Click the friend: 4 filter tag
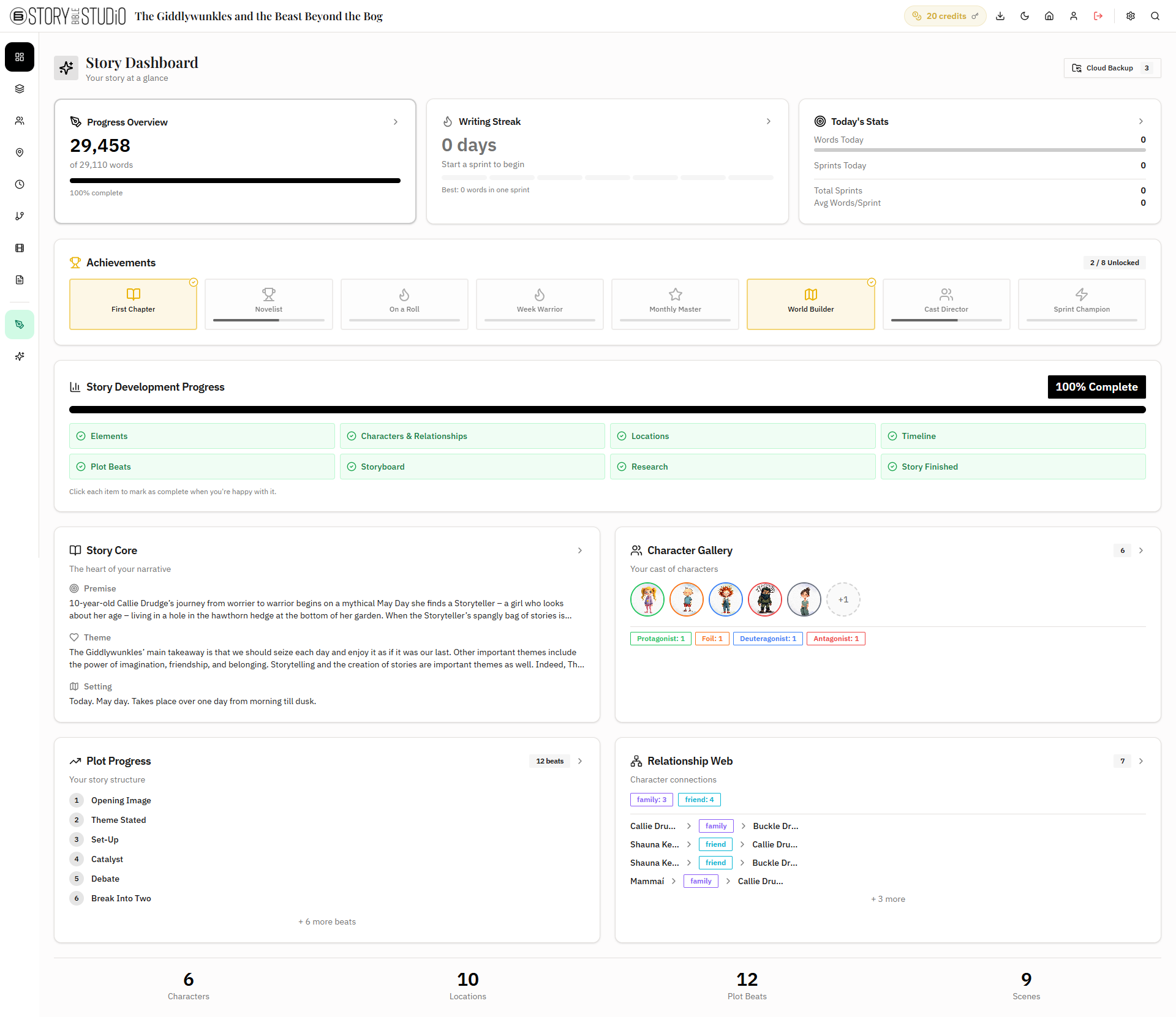 (699, 800)
